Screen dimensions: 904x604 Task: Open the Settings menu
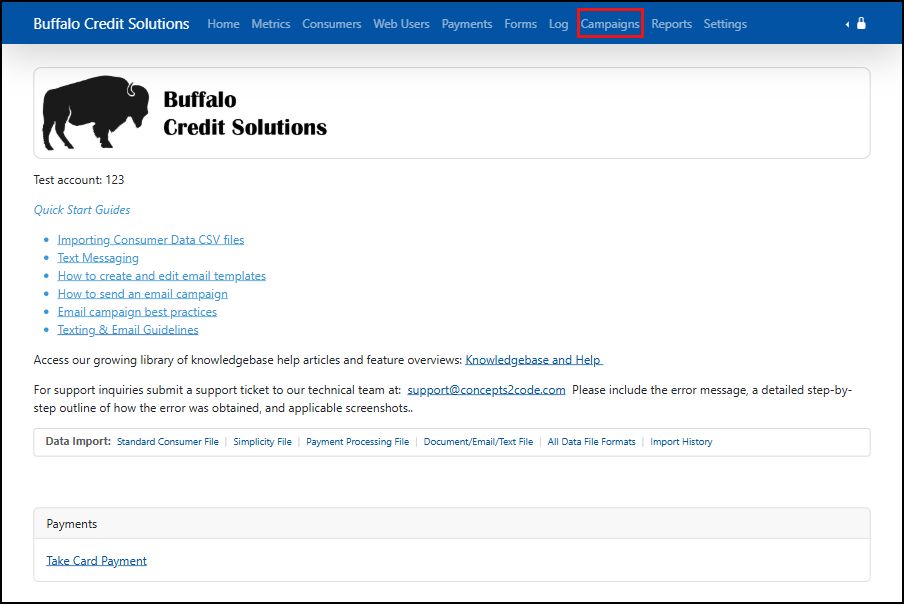click(725, 24)
